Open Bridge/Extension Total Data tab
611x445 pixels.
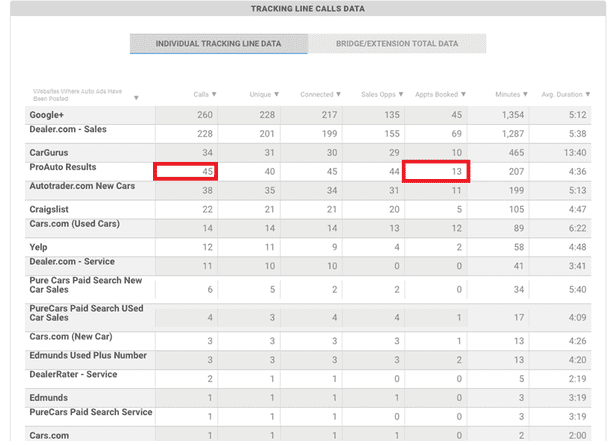pos(397,44)
